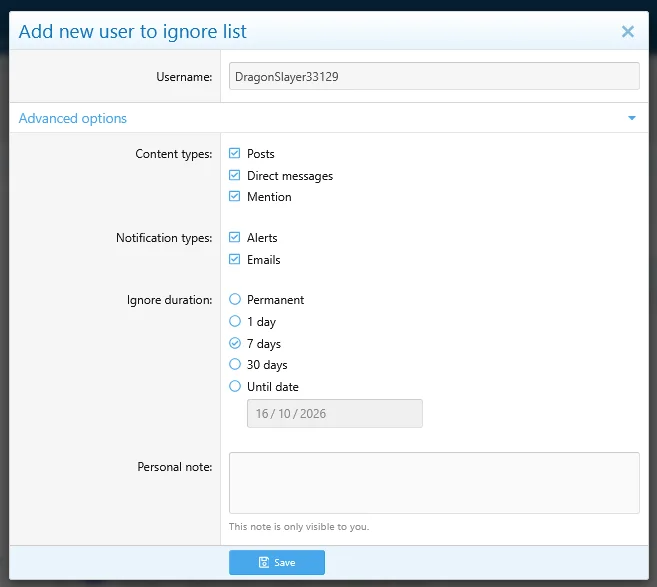Select the 1 day duration

pyautogui.click(x=235, y=321)
